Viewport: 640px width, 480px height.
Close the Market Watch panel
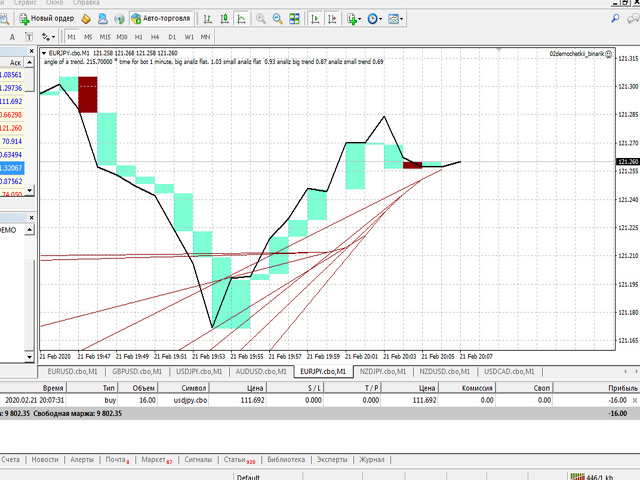(x=31, y=51)
